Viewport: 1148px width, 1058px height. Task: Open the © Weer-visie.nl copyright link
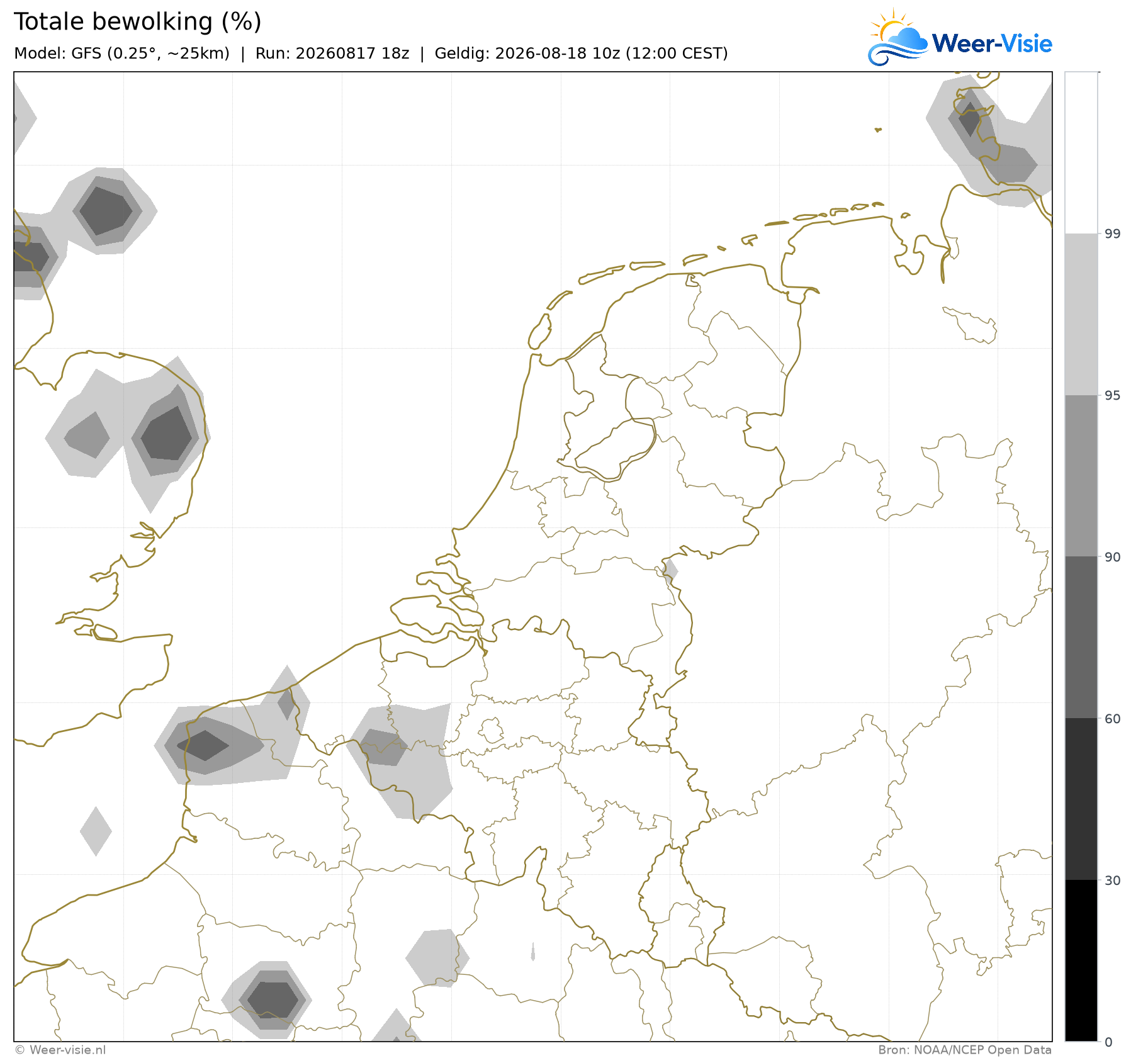pyautogui.click(x=60, y=1050)
